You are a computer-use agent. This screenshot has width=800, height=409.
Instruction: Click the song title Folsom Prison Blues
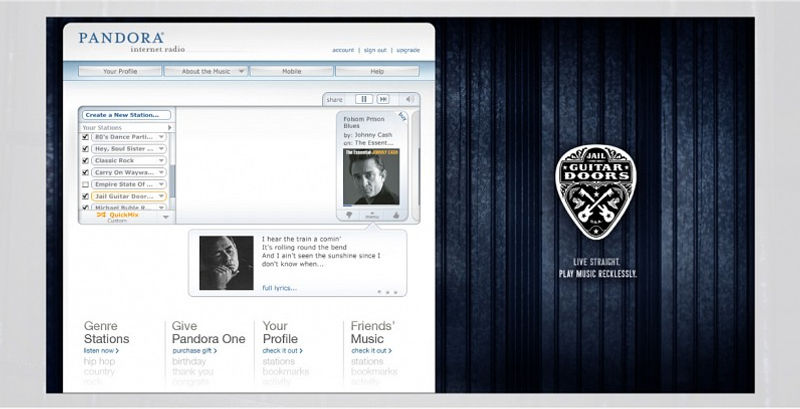point(364,122)
